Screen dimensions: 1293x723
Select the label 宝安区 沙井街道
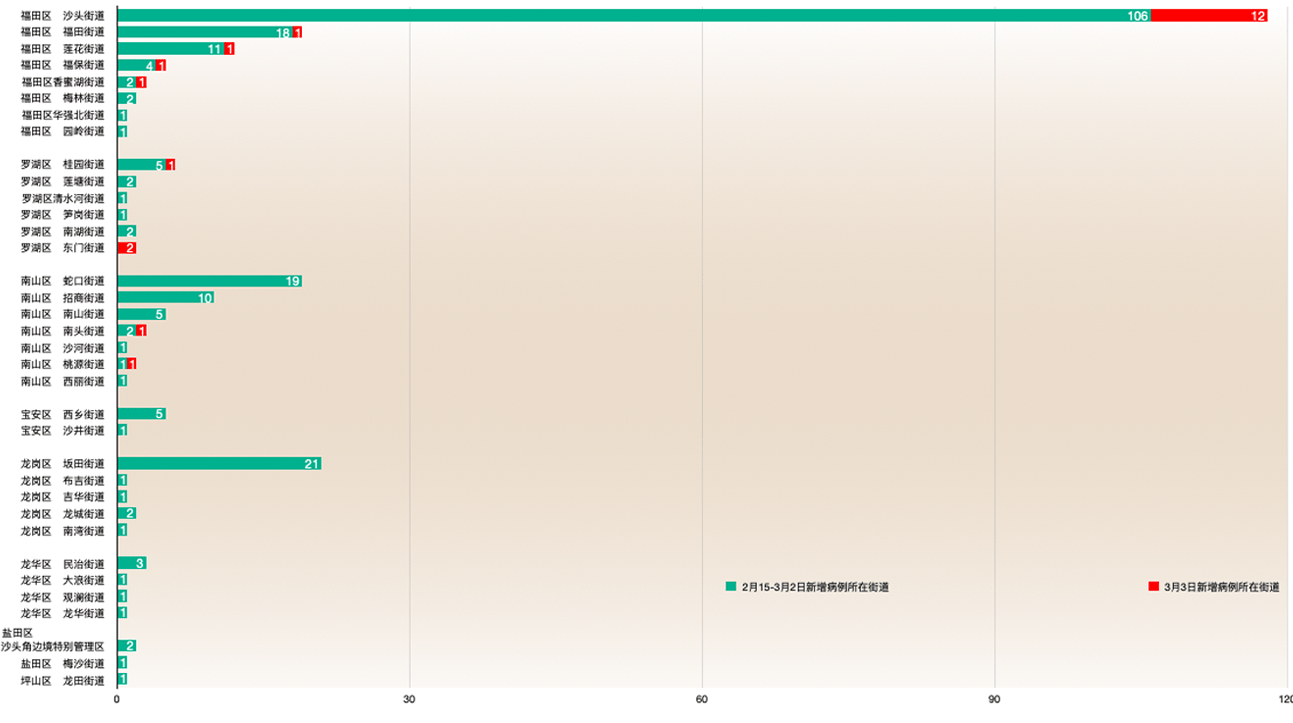[62, 431]
